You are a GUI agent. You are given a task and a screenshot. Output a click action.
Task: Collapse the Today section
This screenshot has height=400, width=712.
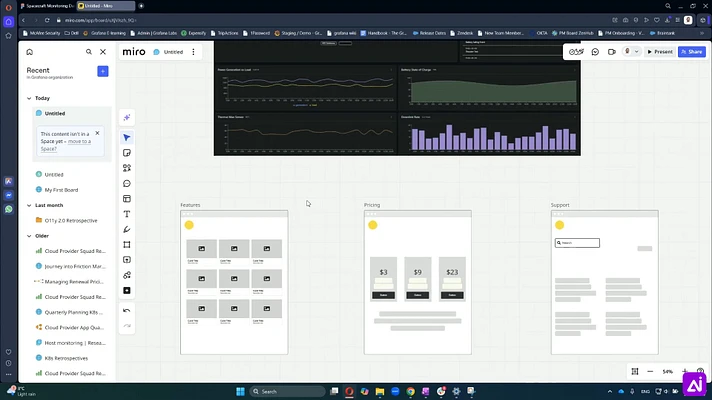pyautogui.click(x=29, y=98)
